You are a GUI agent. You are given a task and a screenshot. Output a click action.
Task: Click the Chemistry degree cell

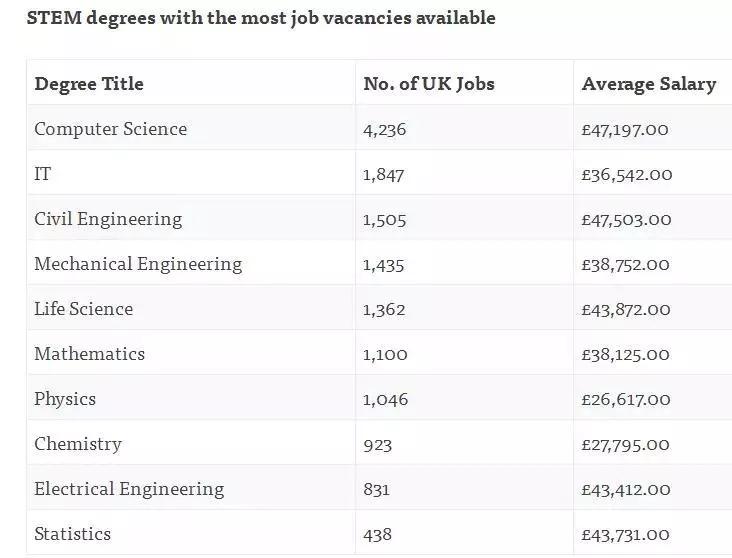pos(78,444)
